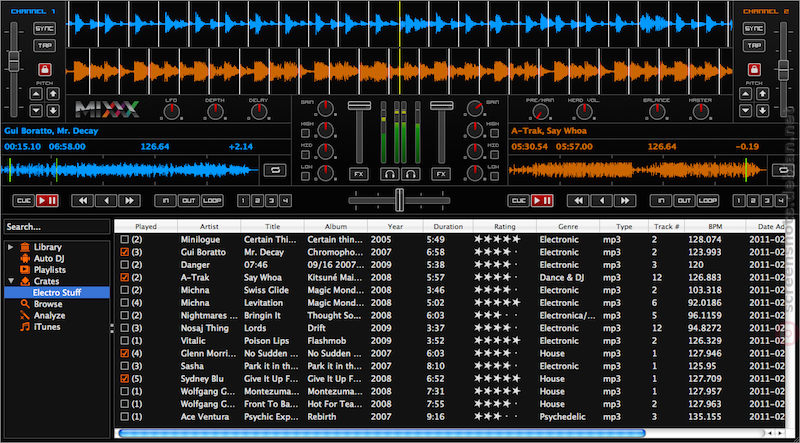
Task: Expand the Library tree node
Action: coord(11,247)
